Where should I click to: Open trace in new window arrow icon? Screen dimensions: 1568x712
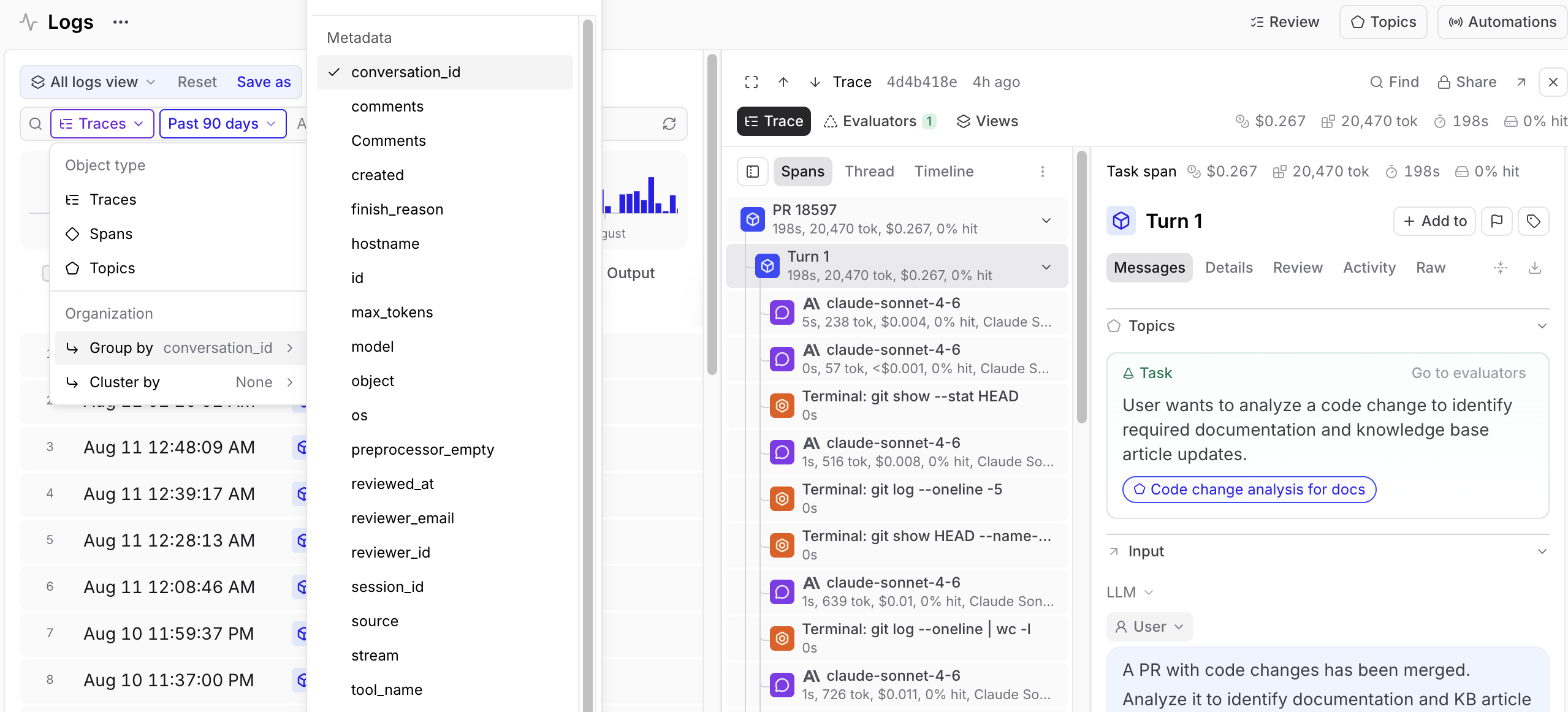[1521, 82]
